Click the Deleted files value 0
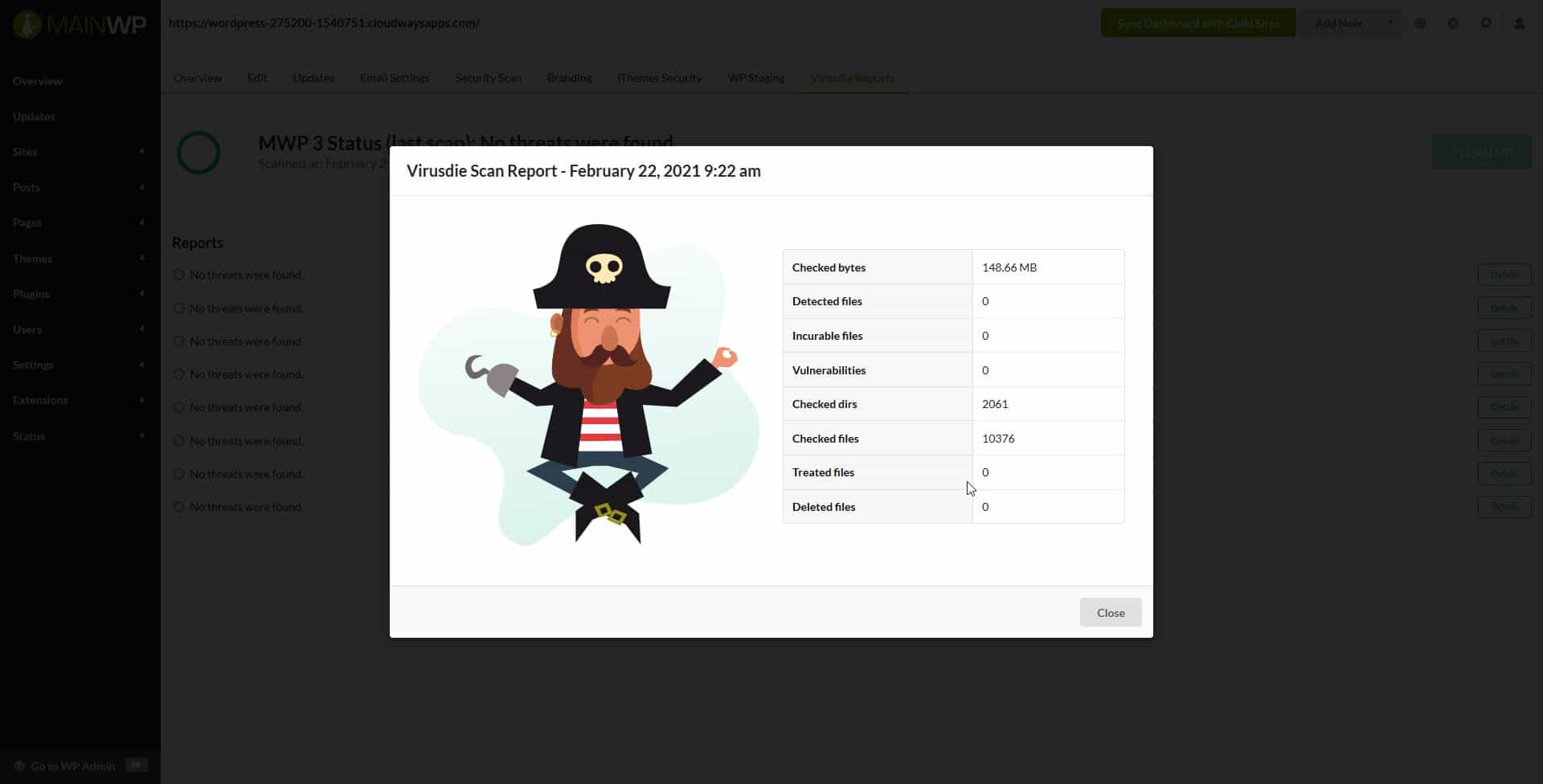Viewport: 1543px width, 784px height. pyautogui.click(x=985, y=507)
